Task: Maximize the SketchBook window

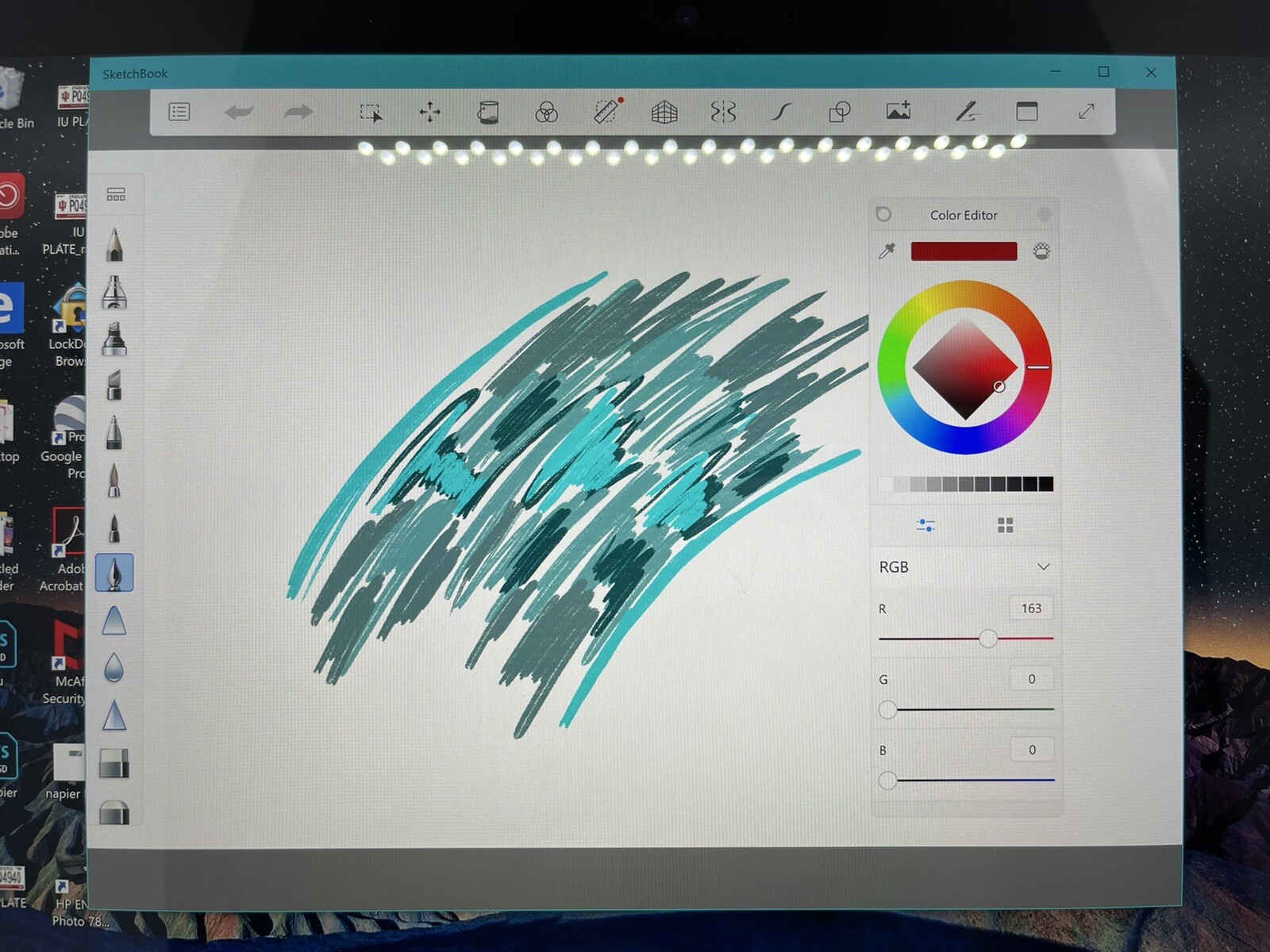Action: coord(1103,72)
